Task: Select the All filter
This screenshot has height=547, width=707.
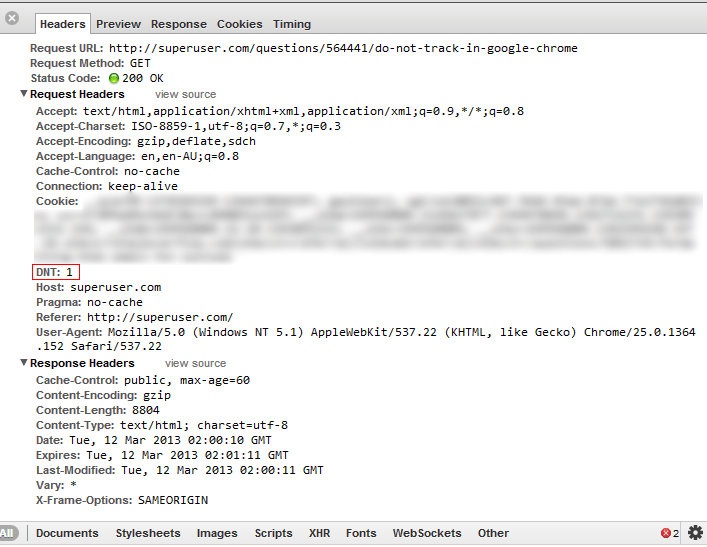Action: (x=8, y=533)
